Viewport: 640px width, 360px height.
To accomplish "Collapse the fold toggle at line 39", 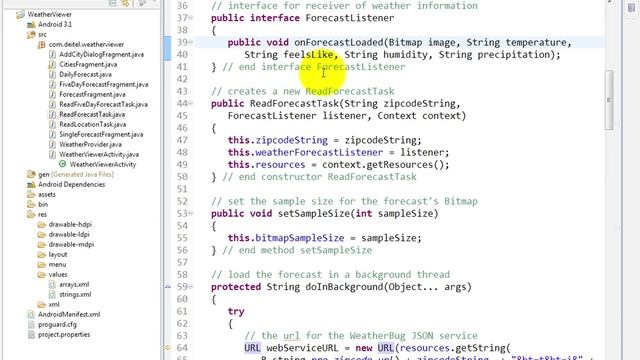I will pyautogui.click(x=191, y=42).
